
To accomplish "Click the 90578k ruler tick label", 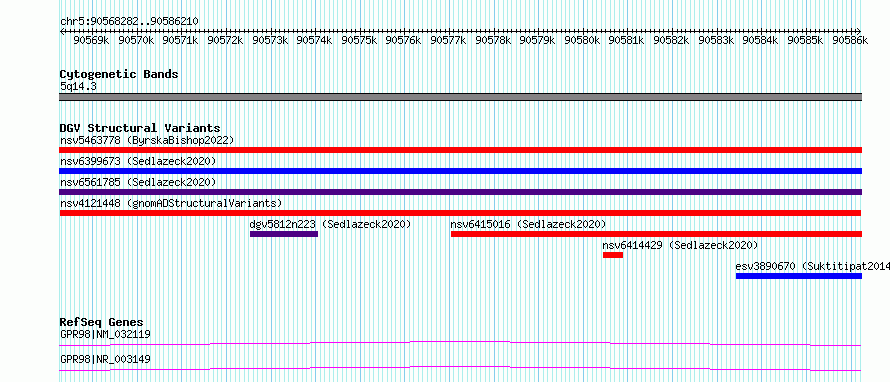I will (493, 40).
